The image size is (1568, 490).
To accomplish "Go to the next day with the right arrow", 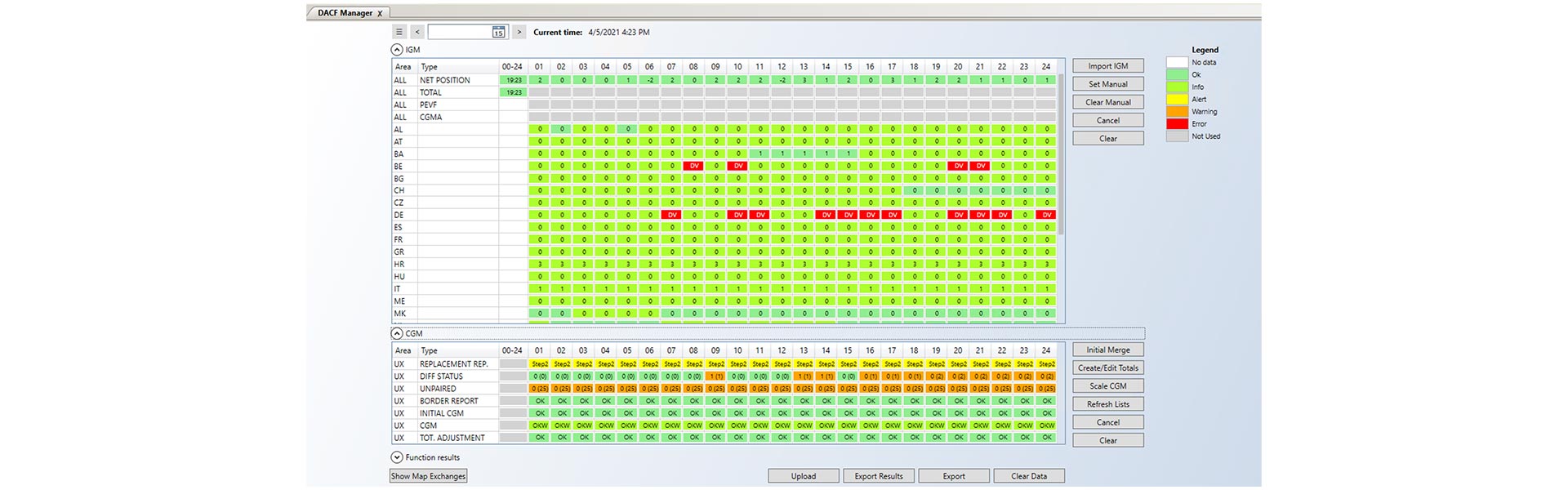I will 519,32.
